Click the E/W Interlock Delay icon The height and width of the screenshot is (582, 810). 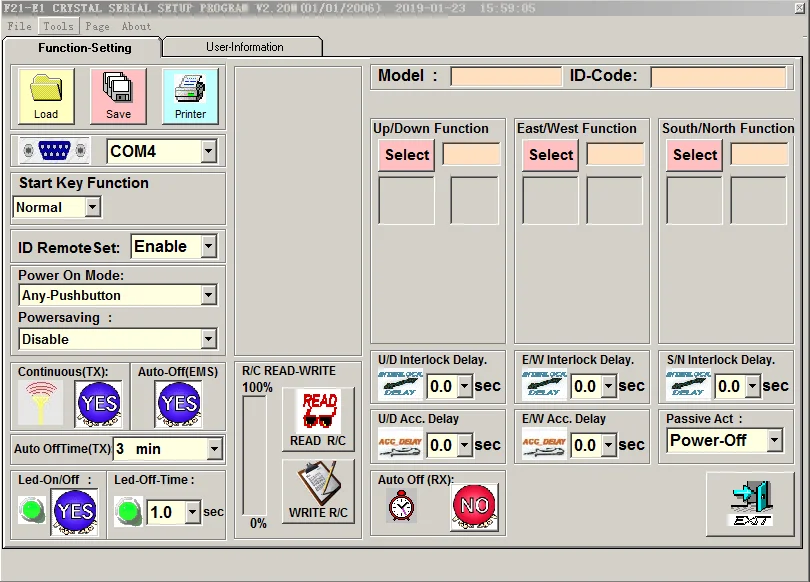pos(544,385)
